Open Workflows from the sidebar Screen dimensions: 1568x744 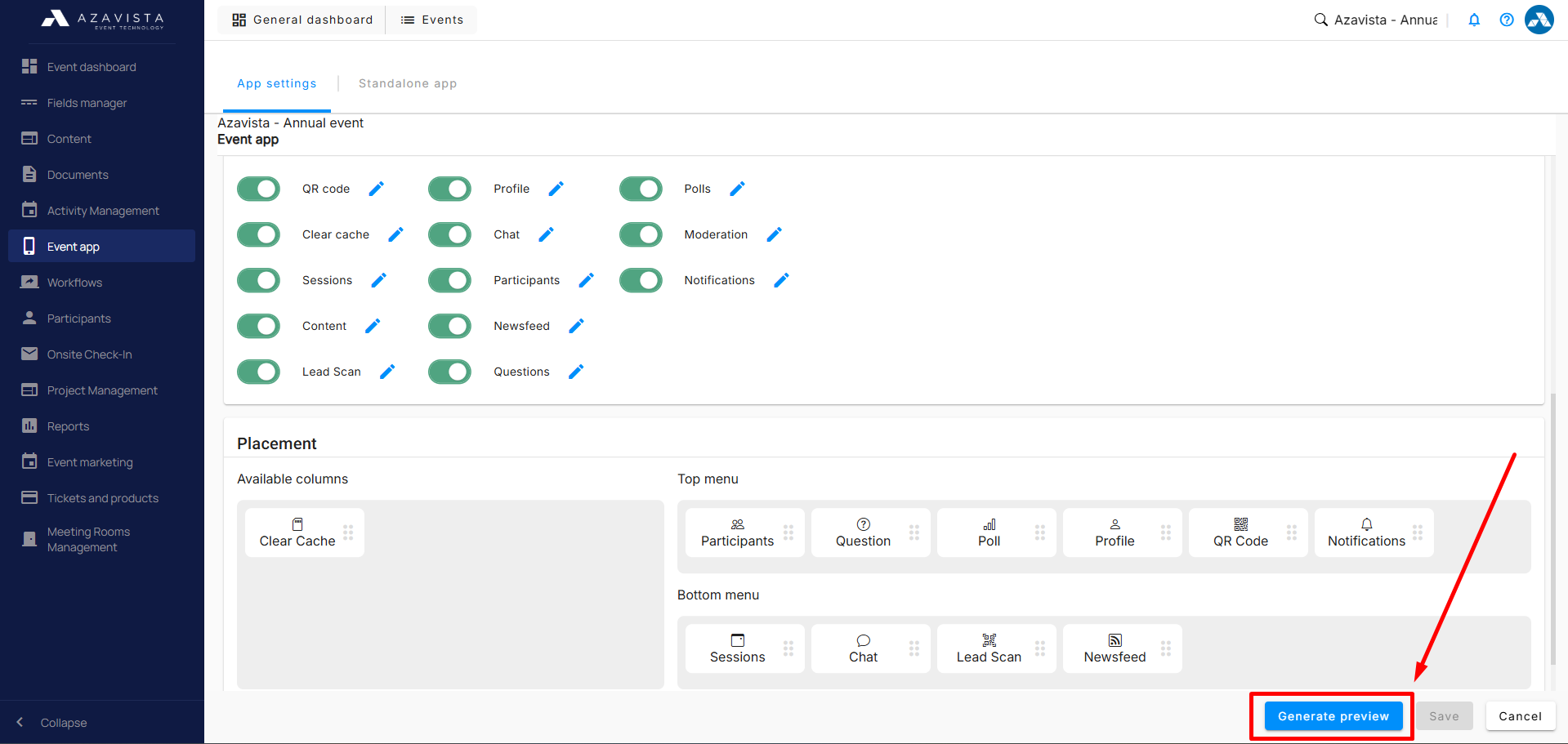coord(101,283)
